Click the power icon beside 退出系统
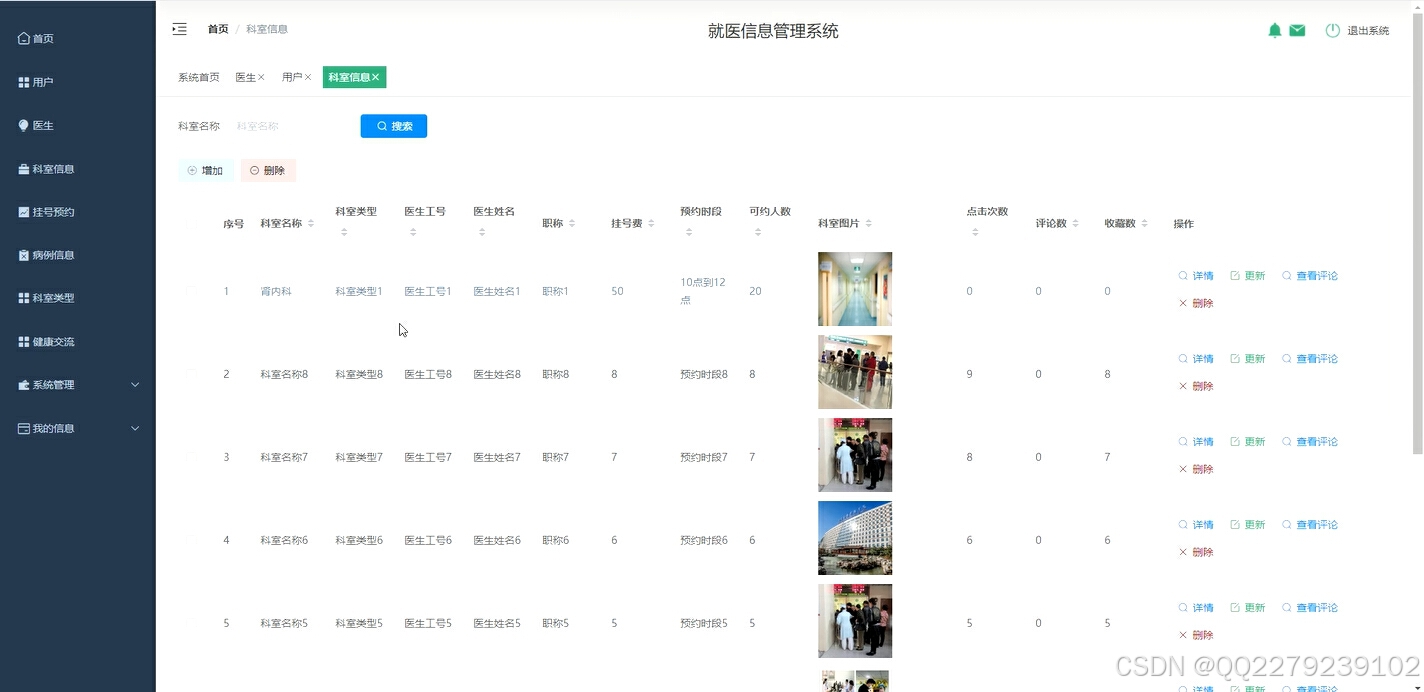This screenshot has height=692, width=1424. click(1332, 30)
